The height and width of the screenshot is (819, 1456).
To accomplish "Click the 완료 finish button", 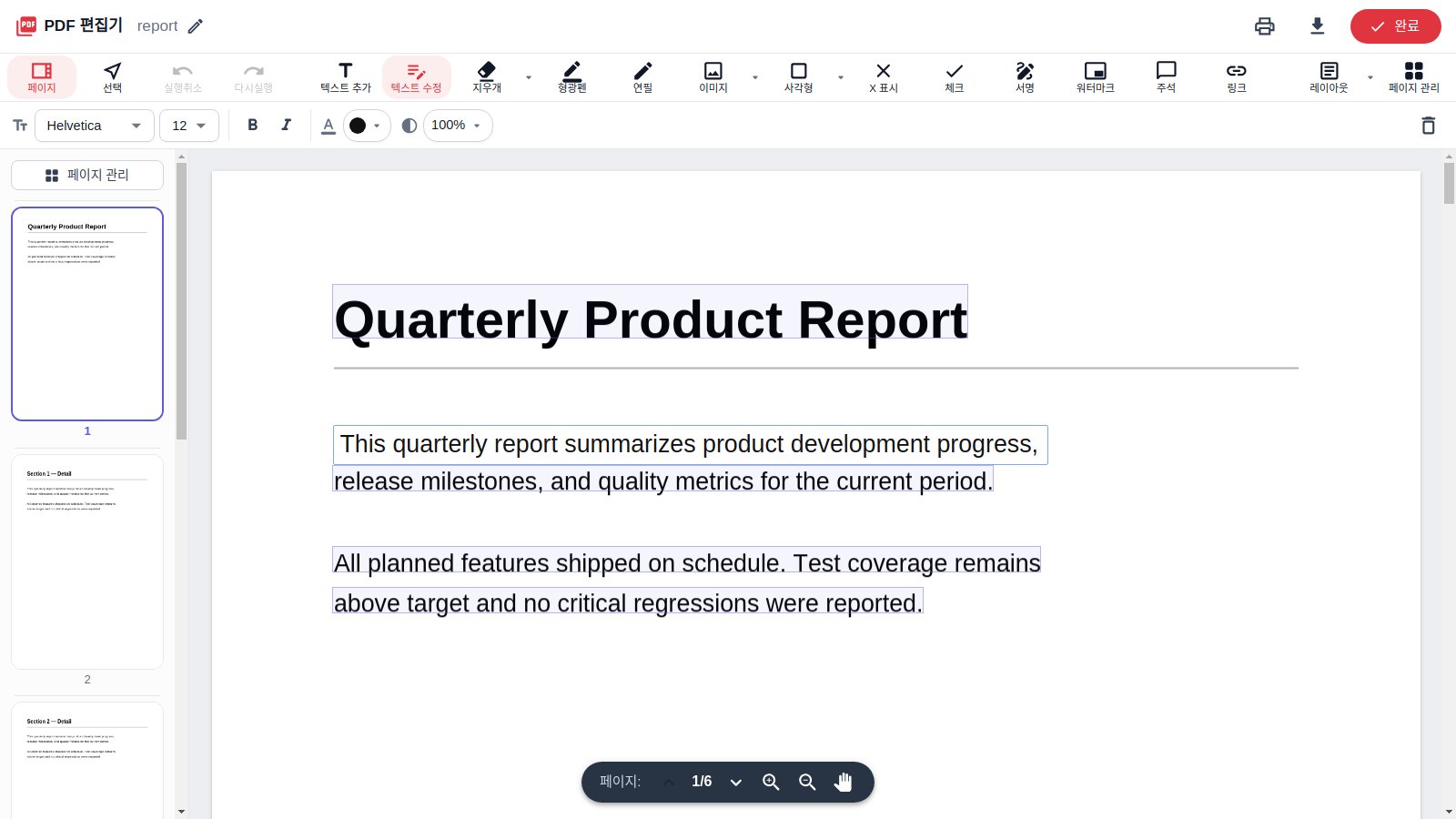I will [x=1396, y=26].
